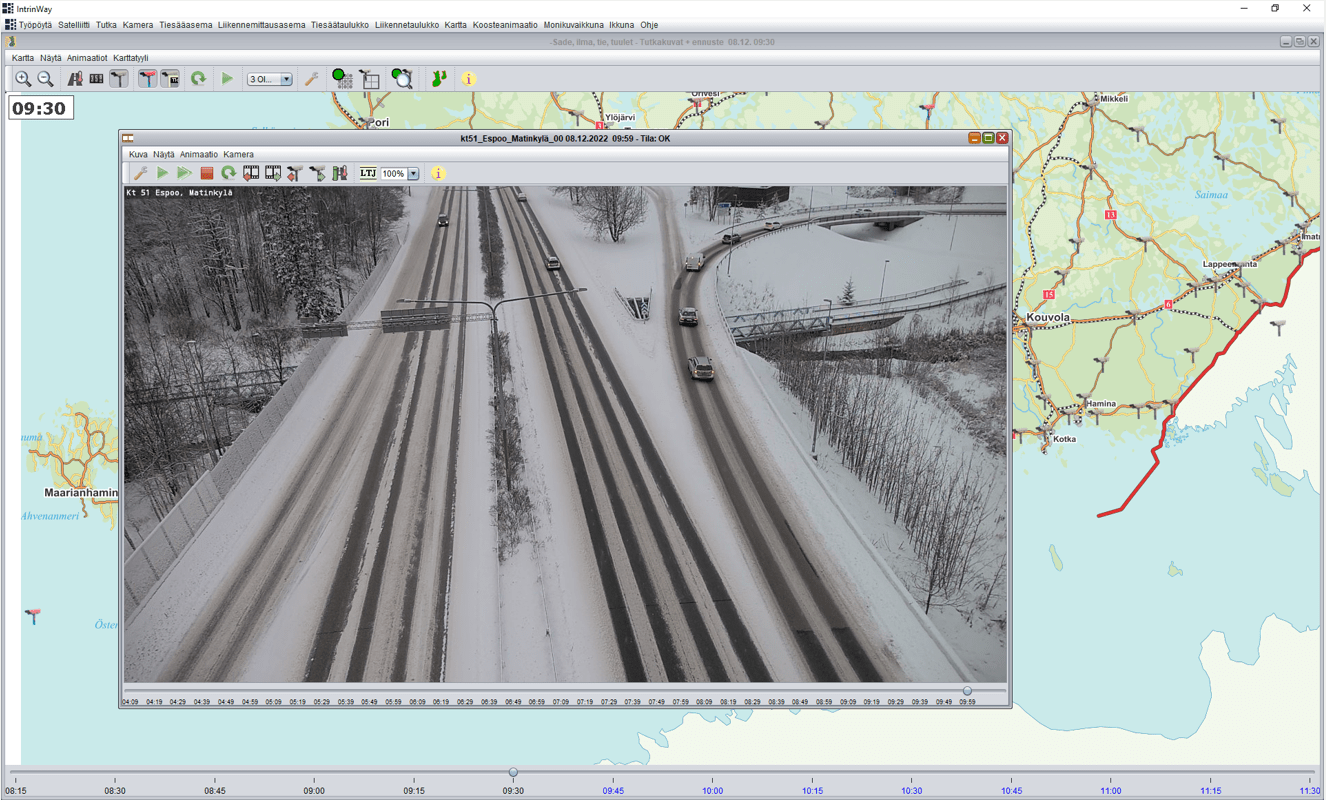Start map animation with green play button
Viewport: 1326px width, 800px height.
click(227, 79)
